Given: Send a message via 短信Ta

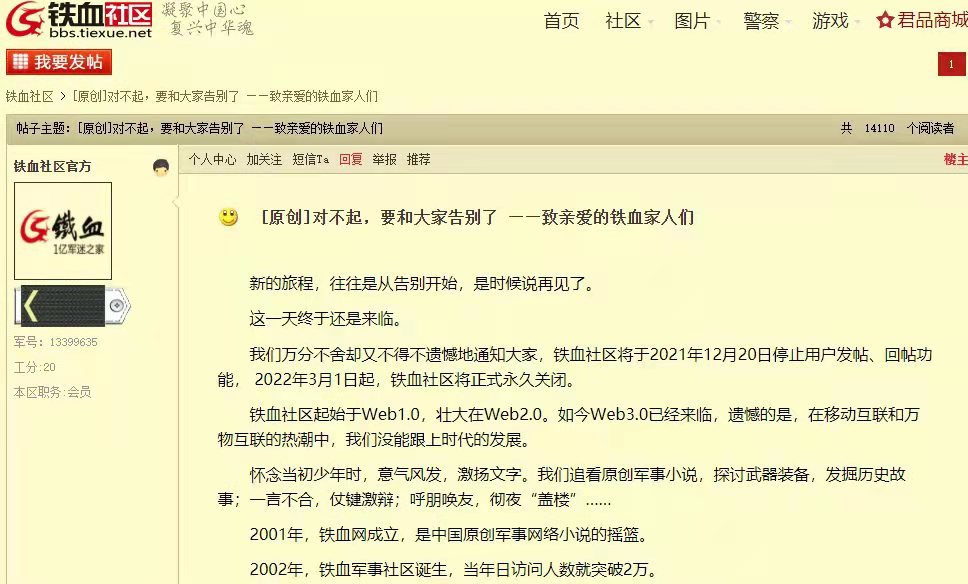Looking at the screenshot, I should pyautogui.click(x=311, y=159).
